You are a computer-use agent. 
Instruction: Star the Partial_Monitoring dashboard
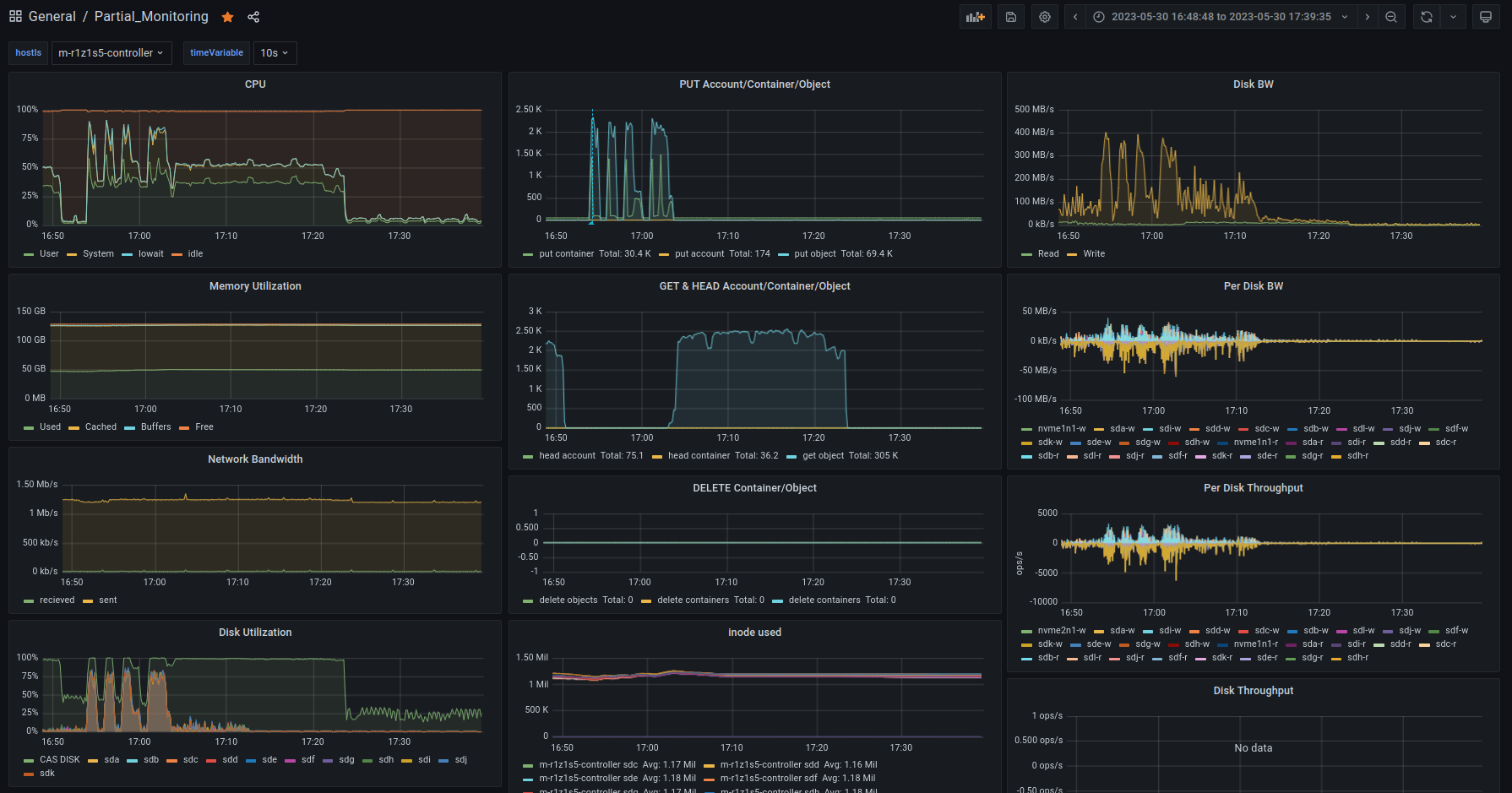tap(227, 17)
